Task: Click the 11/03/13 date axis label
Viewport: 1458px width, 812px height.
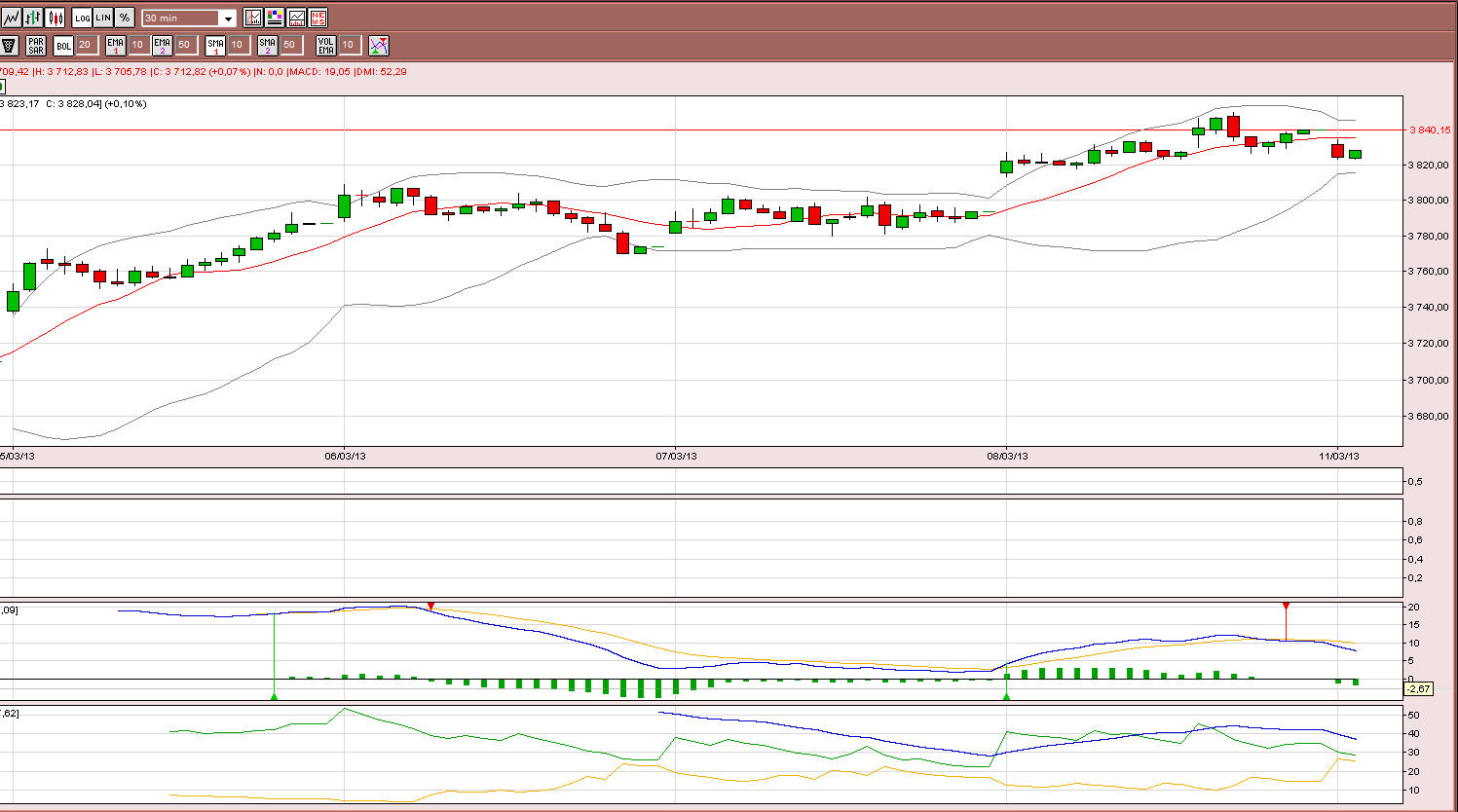Action: [1339, 456]
